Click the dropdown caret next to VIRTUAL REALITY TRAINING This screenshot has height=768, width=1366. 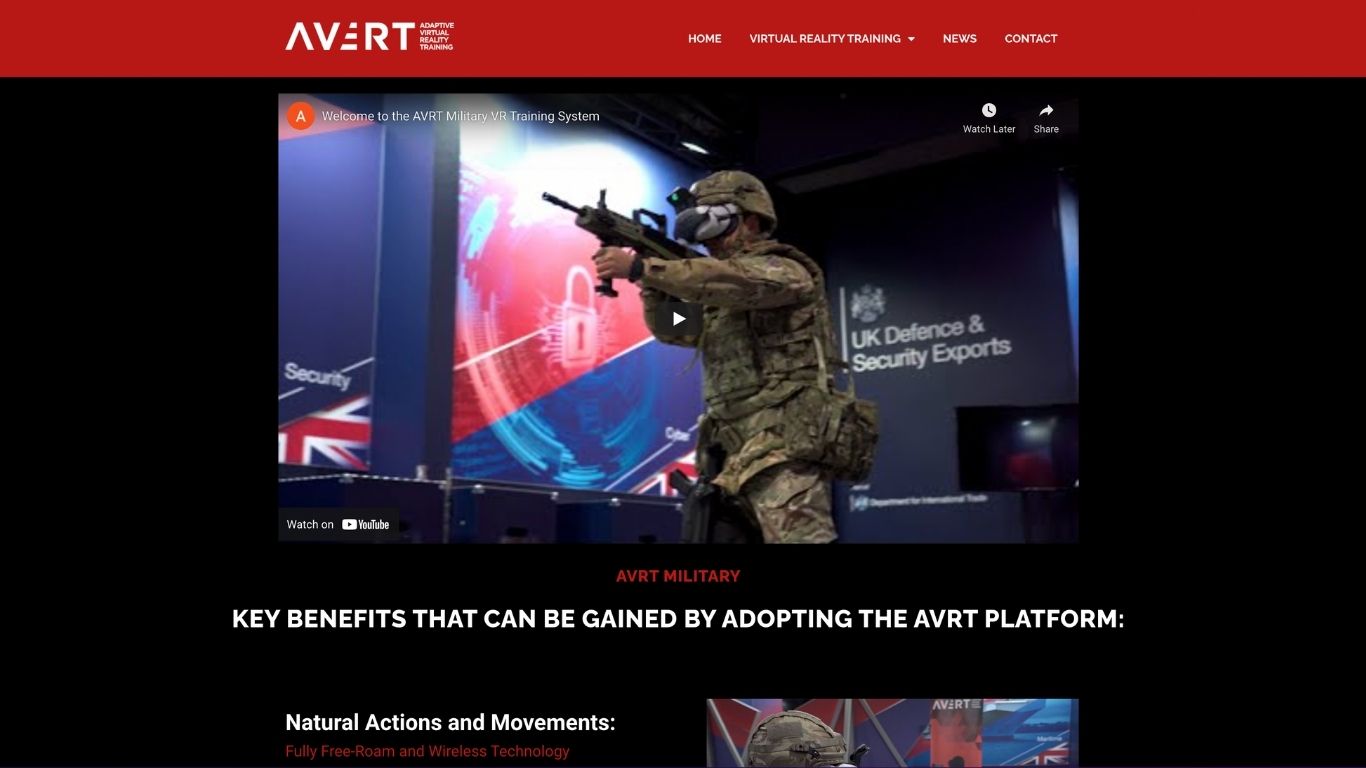coord(911,39)
